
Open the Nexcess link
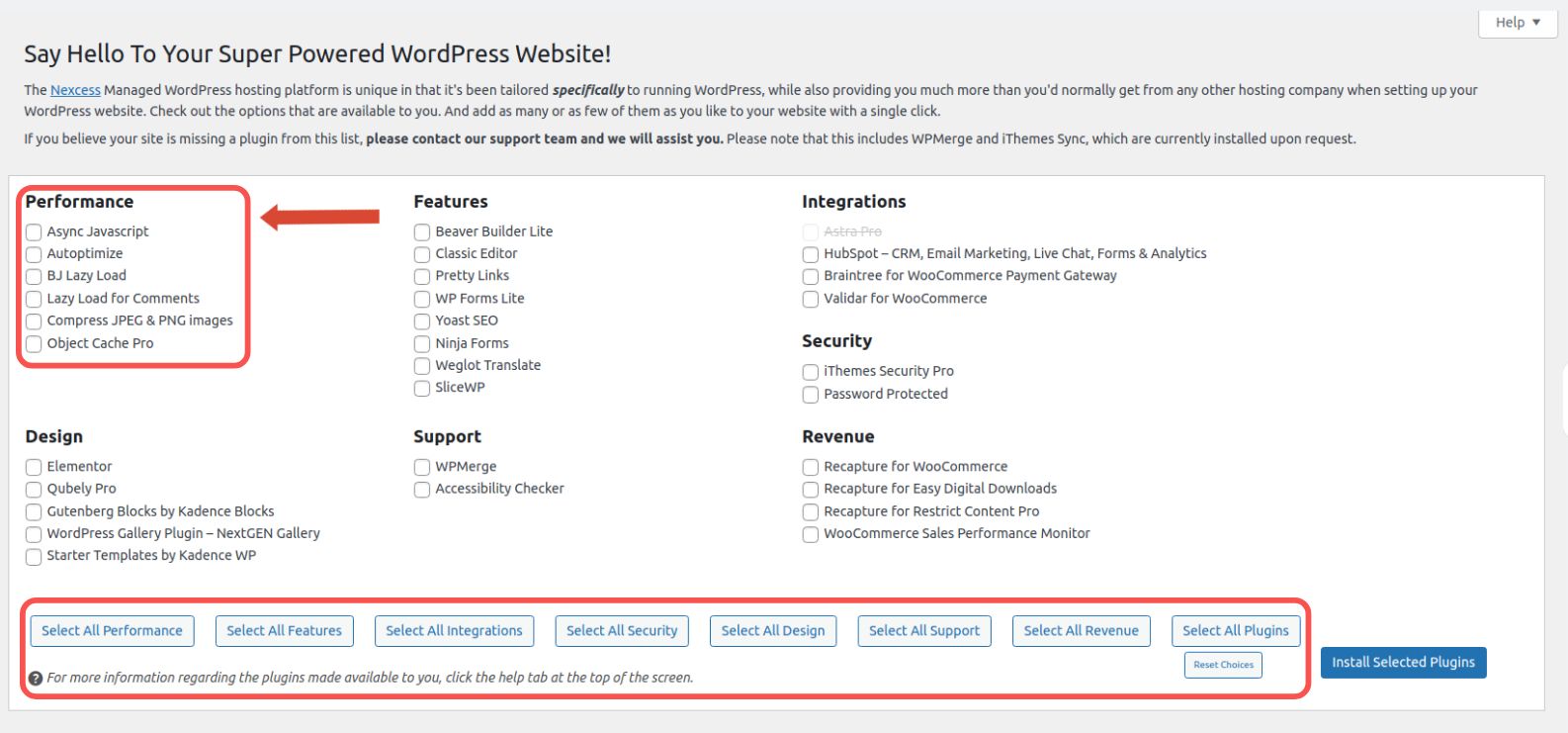point(75,90)
